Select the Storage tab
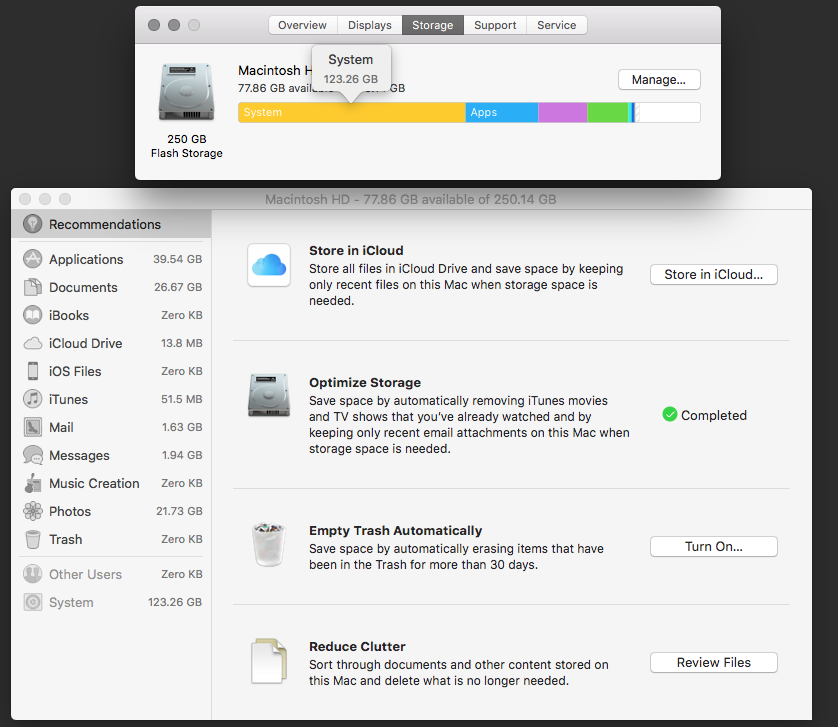Viewport: 838px width, 727px height. tap(432, 25)
